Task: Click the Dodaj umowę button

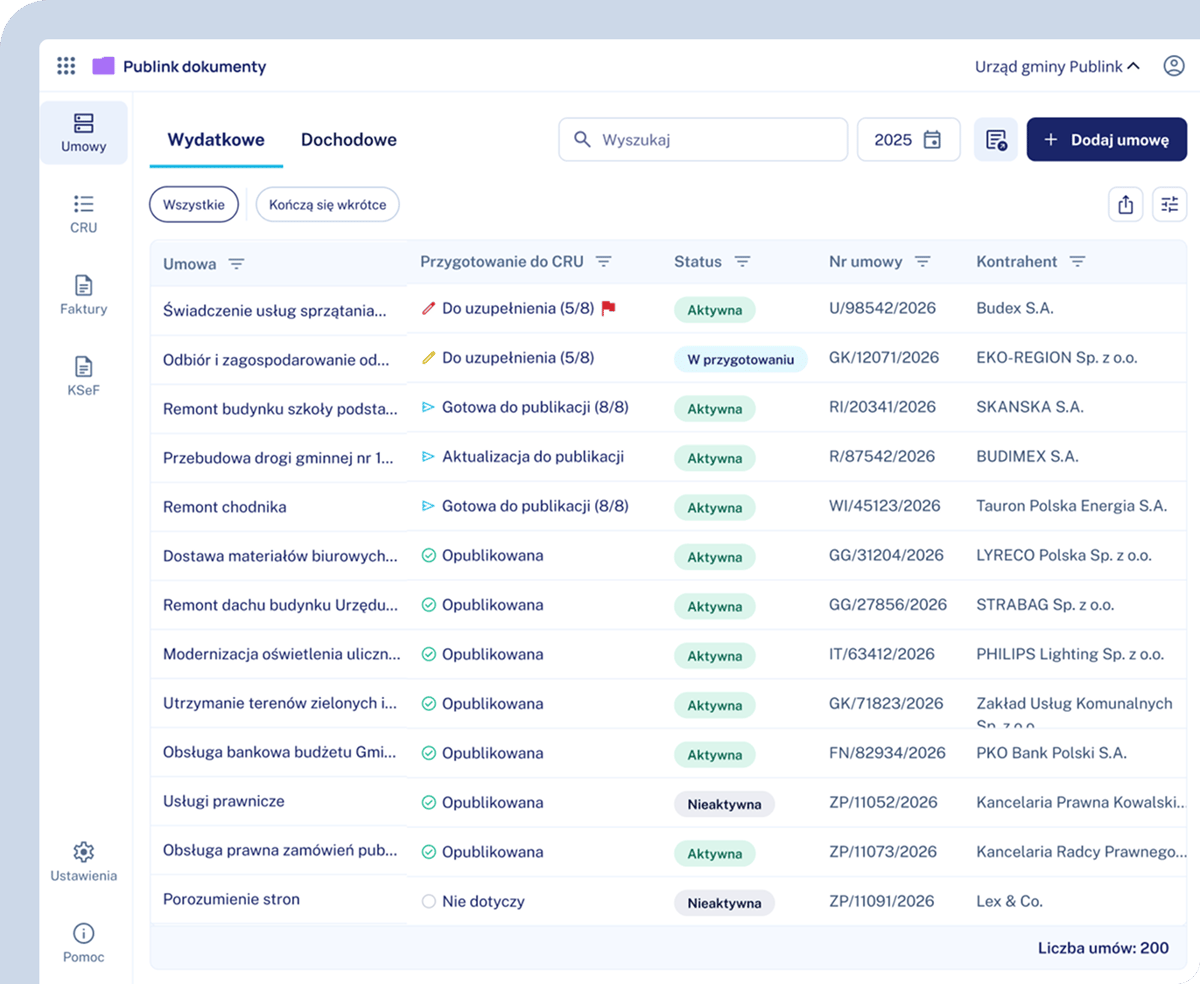Action: coord(1107,140)
